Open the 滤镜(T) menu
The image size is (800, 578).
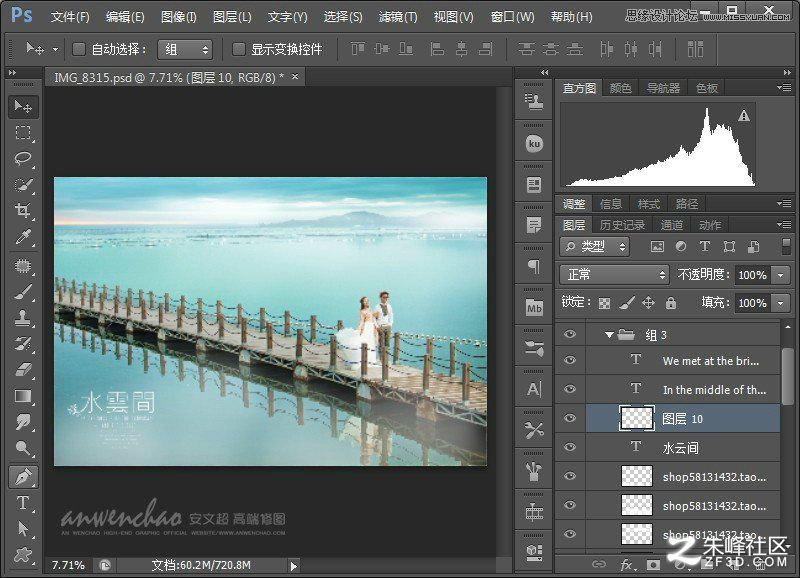(x=398, y=17)
